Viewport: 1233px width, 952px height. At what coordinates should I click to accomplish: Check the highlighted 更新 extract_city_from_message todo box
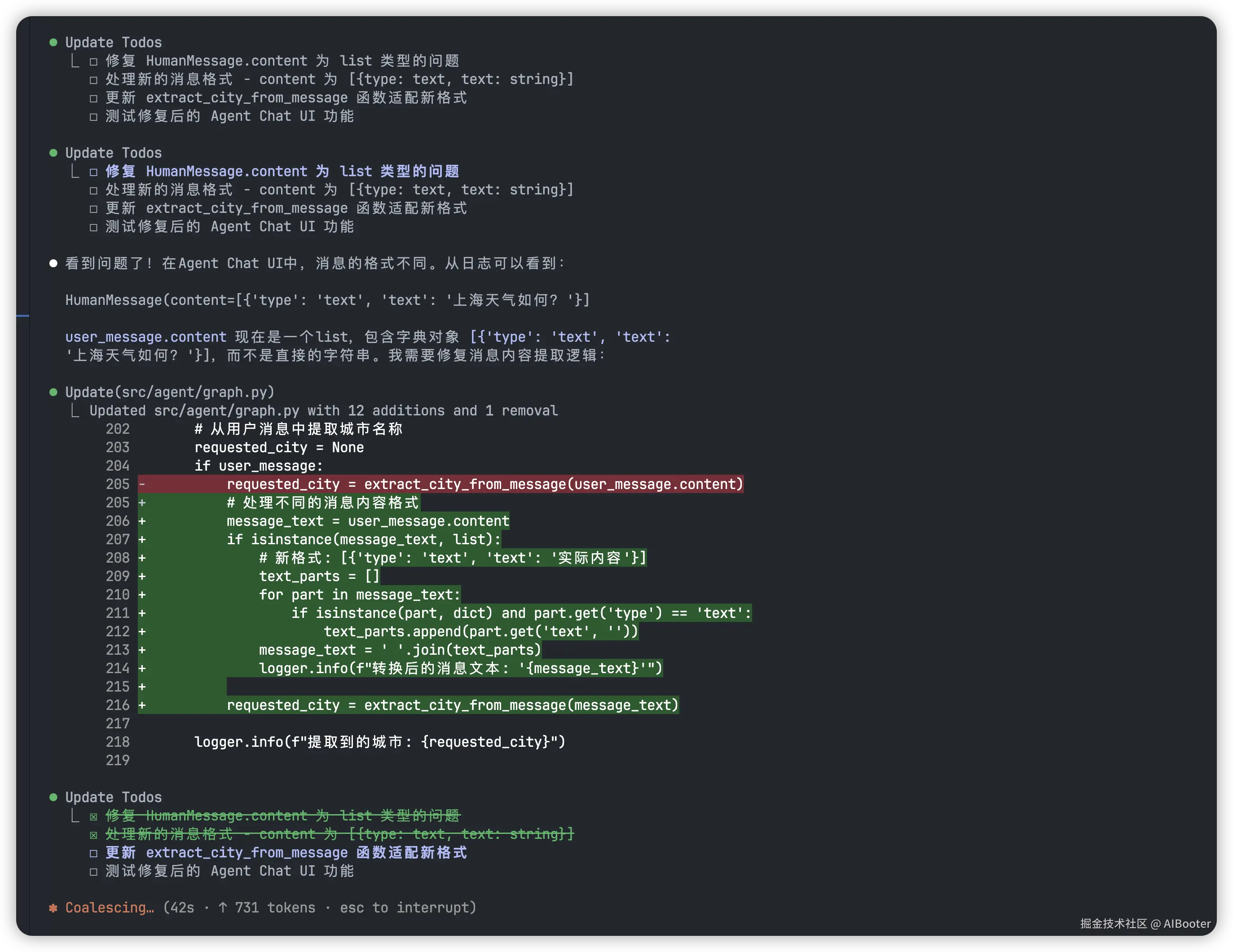pos(94,853)
